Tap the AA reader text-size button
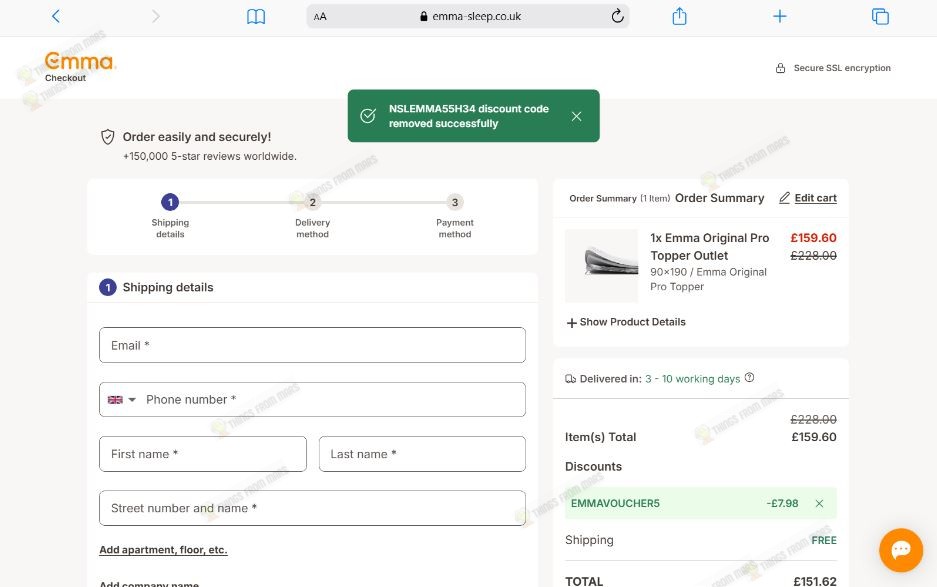This screenshot has height=587, width=937. pos(320,17)
